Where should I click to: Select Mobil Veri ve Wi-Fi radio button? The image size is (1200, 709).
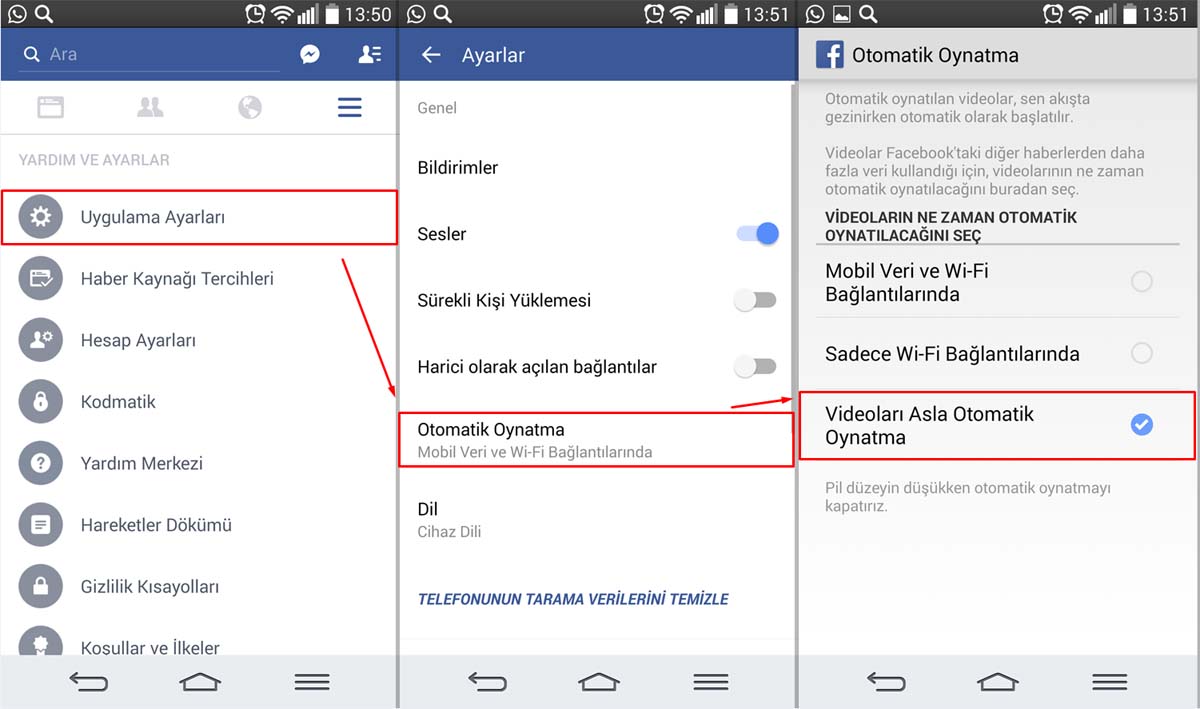[1141, 282]
